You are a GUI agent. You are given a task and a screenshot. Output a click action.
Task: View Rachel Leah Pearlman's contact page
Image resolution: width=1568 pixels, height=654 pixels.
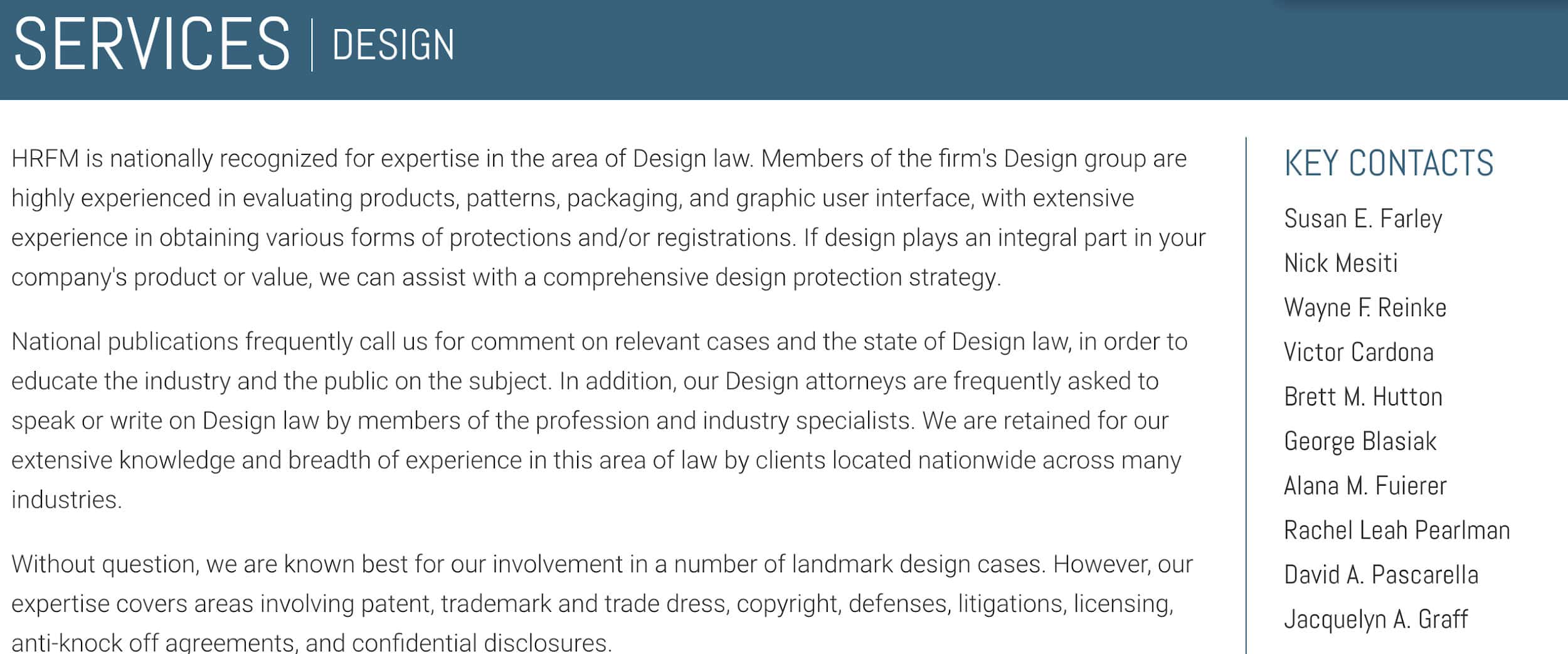coord(1397,530)
